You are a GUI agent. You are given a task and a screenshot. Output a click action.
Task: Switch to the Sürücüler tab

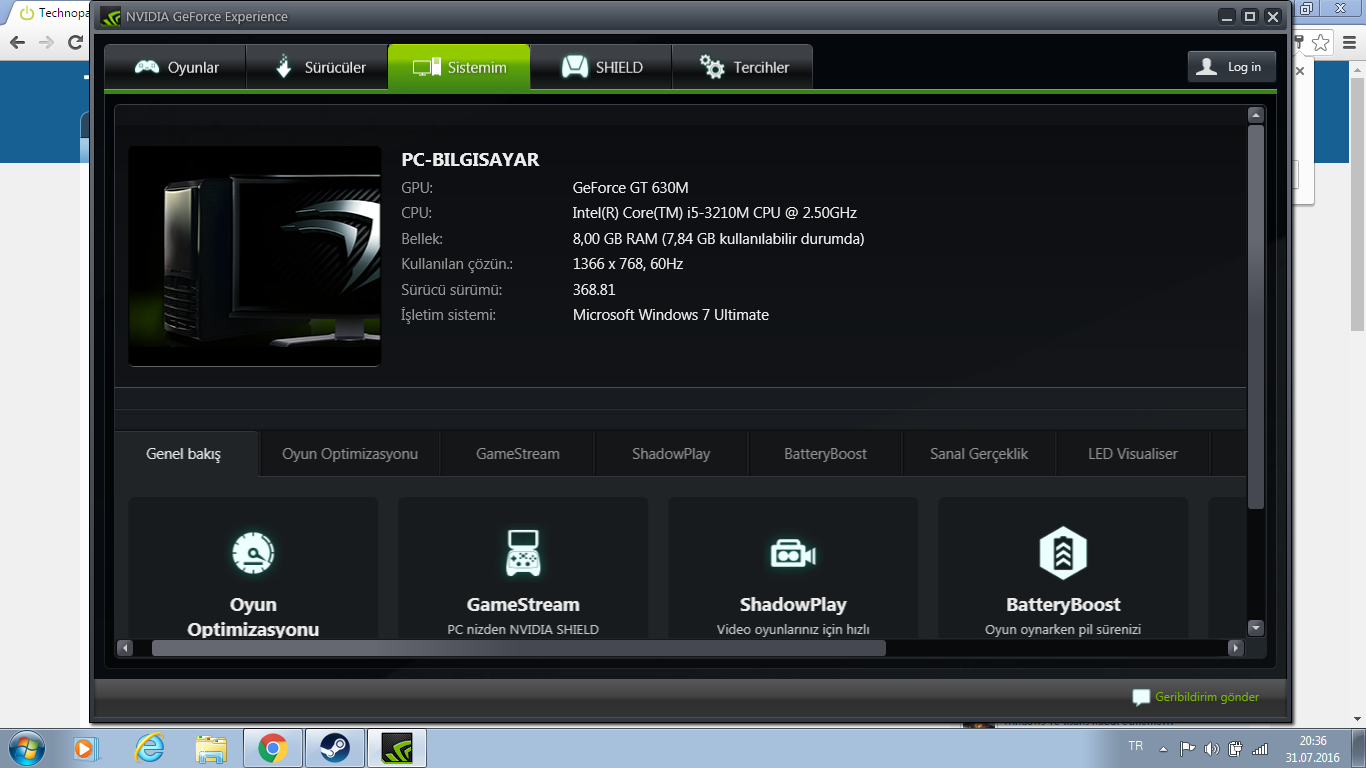[317, 67]
